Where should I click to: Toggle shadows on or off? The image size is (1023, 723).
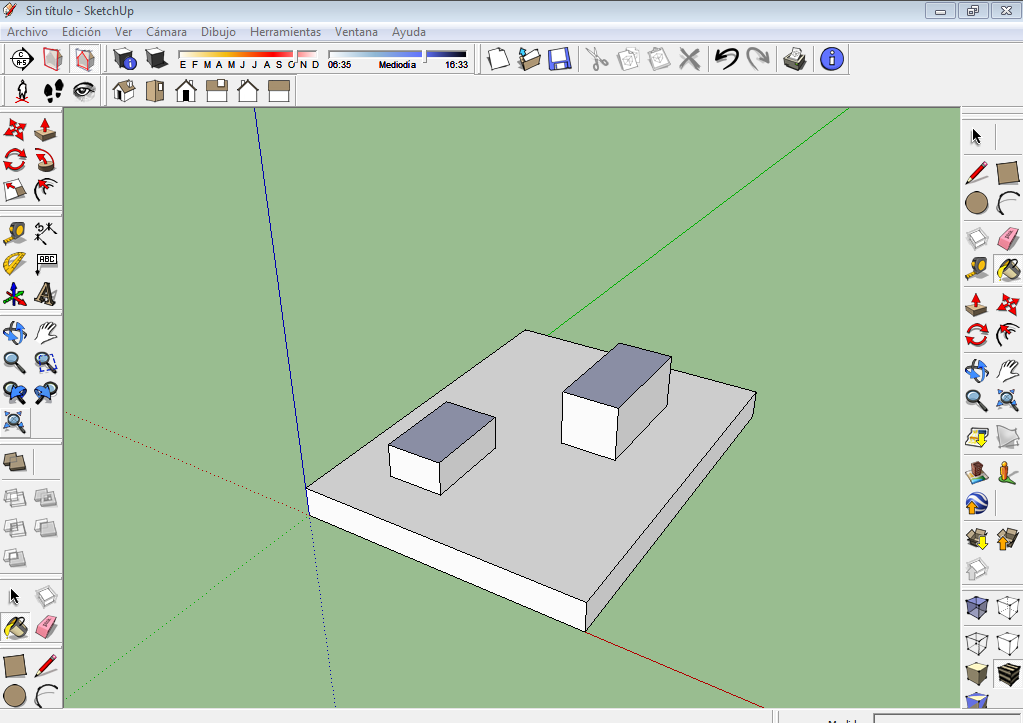pyautogui.click(x=156, y=59)
